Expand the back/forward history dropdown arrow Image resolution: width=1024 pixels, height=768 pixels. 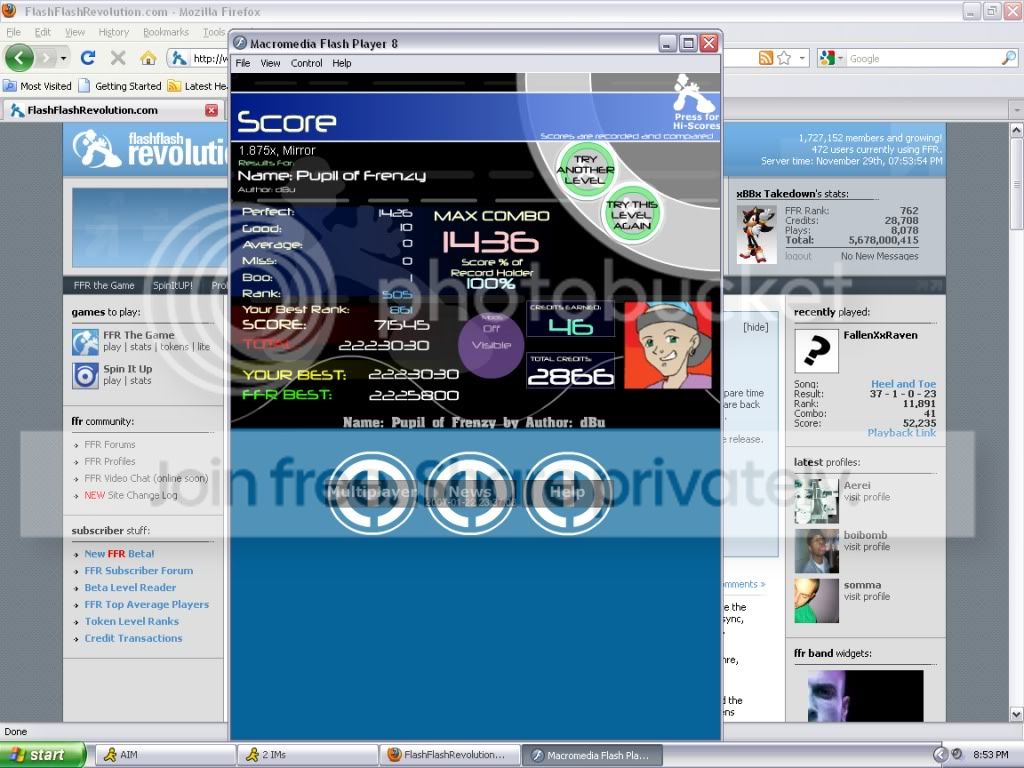click(63, 58)
